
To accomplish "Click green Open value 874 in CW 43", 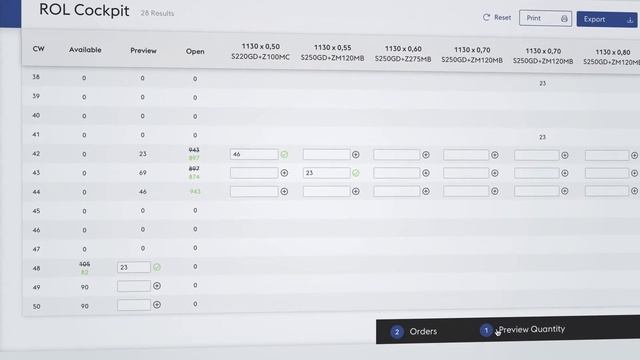I will 194,177.
